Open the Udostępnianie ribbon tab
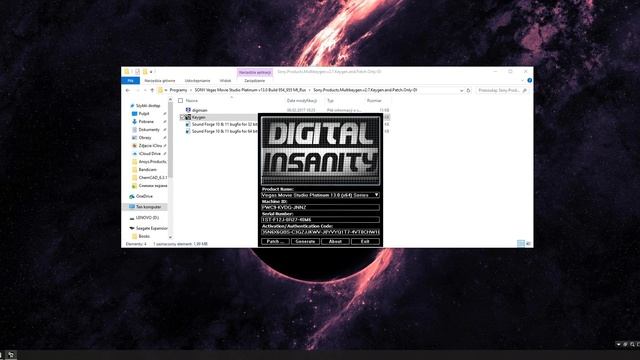 click(198, 81)
